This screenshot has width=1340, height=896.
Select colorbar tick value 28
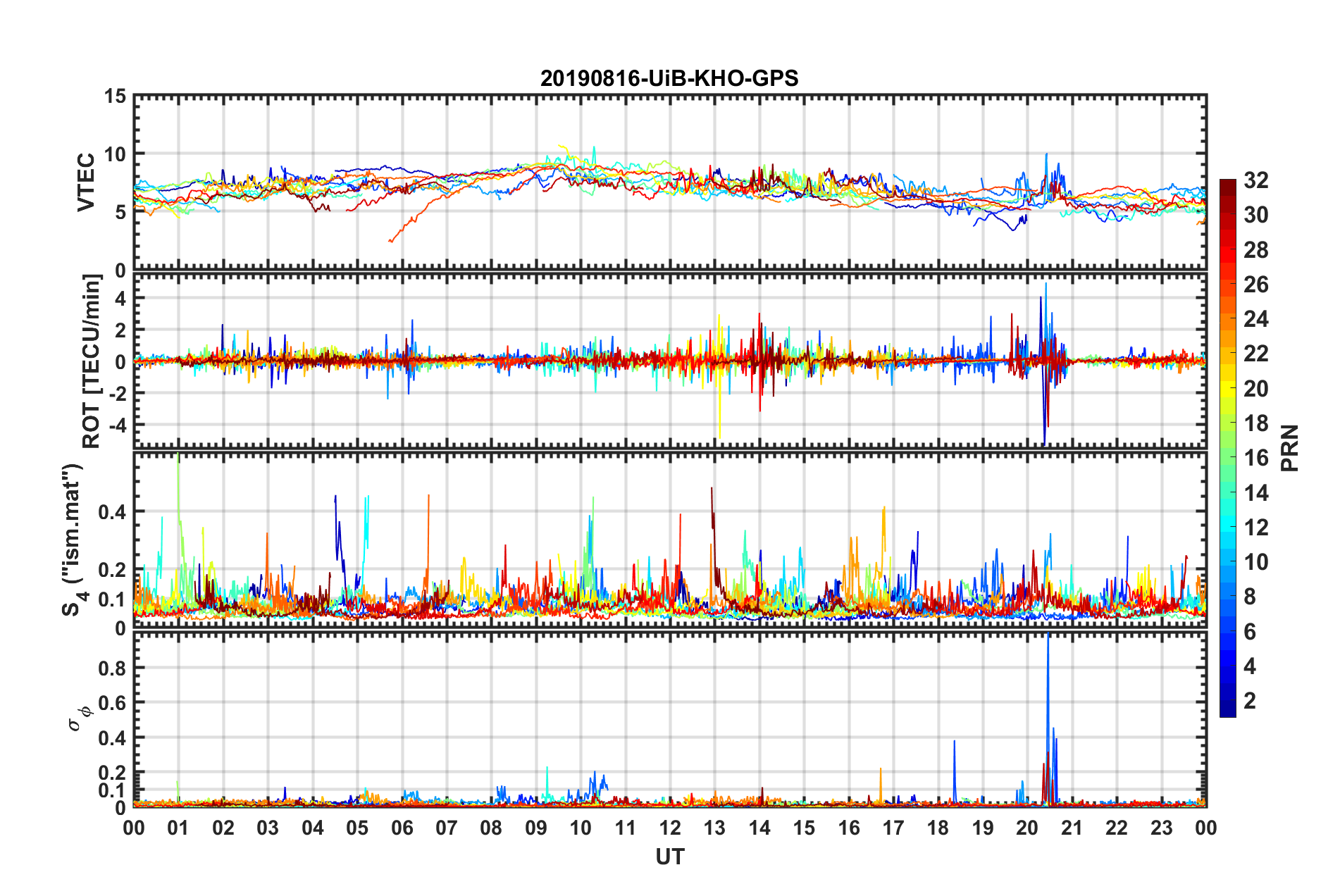(x=1255, y=250)
